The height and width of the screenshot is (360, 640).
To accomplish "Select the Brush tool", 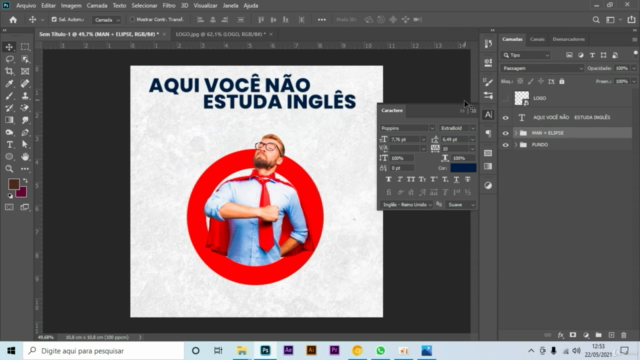I will 9,96.
